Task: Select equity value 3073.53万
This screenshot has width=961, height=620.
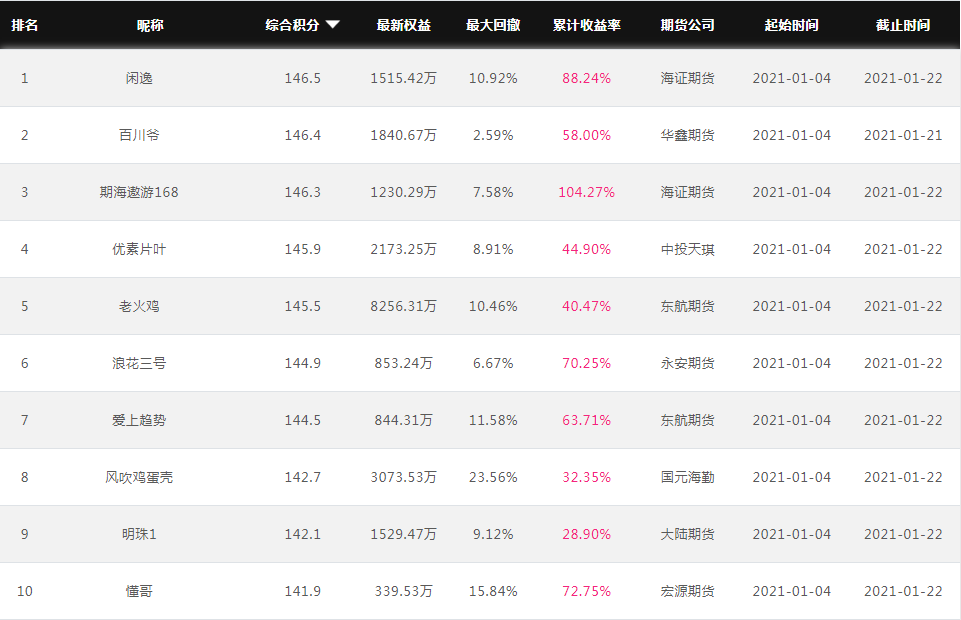Action: pos(403,477)
